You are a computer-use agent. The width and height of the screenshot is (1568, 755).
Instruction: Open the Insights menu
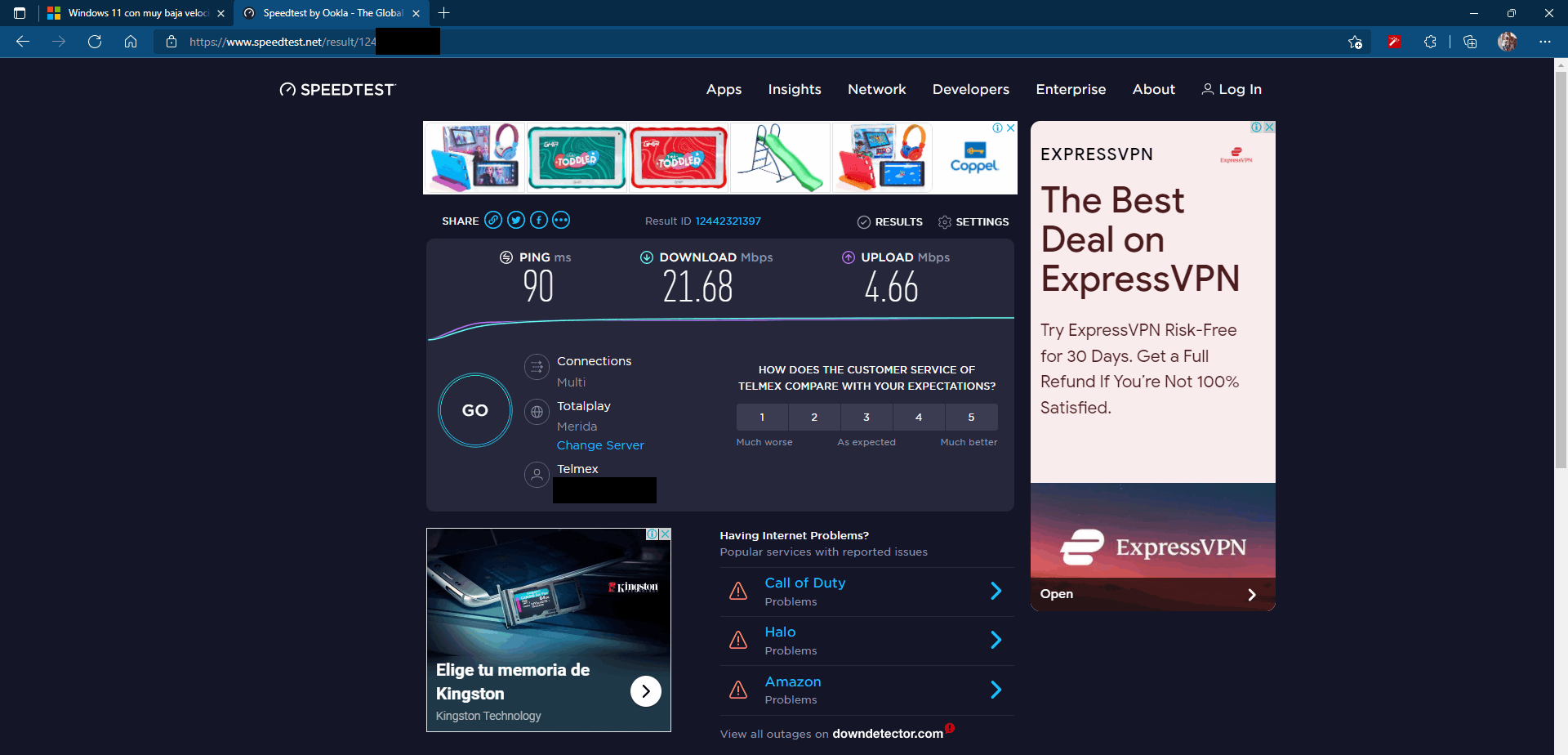pos(795,89)
